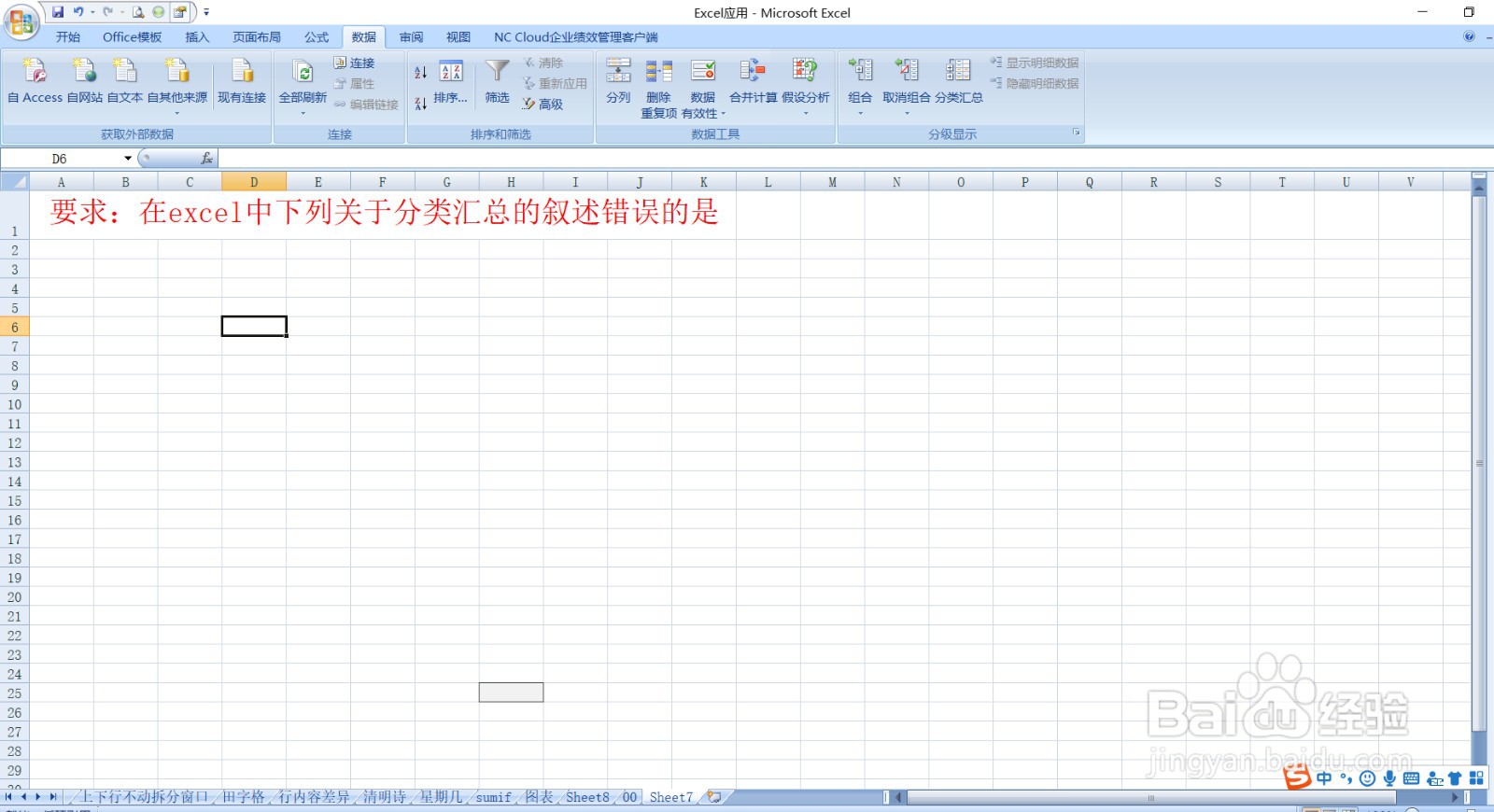The width and height of the screenshot is (1494, 812).
Task: Open the Sort (排序) dialog
Action: (451, 82)
